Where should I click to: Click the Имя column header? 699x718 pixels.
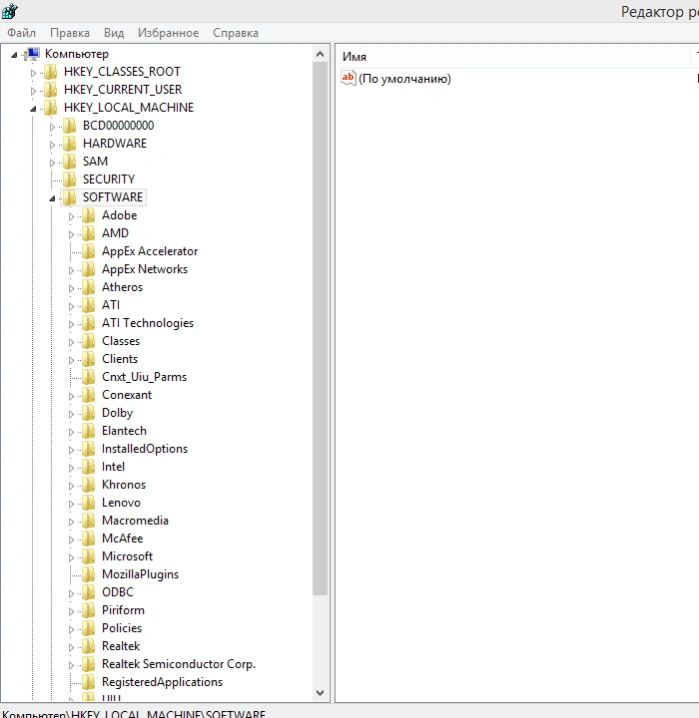[515, 56]
